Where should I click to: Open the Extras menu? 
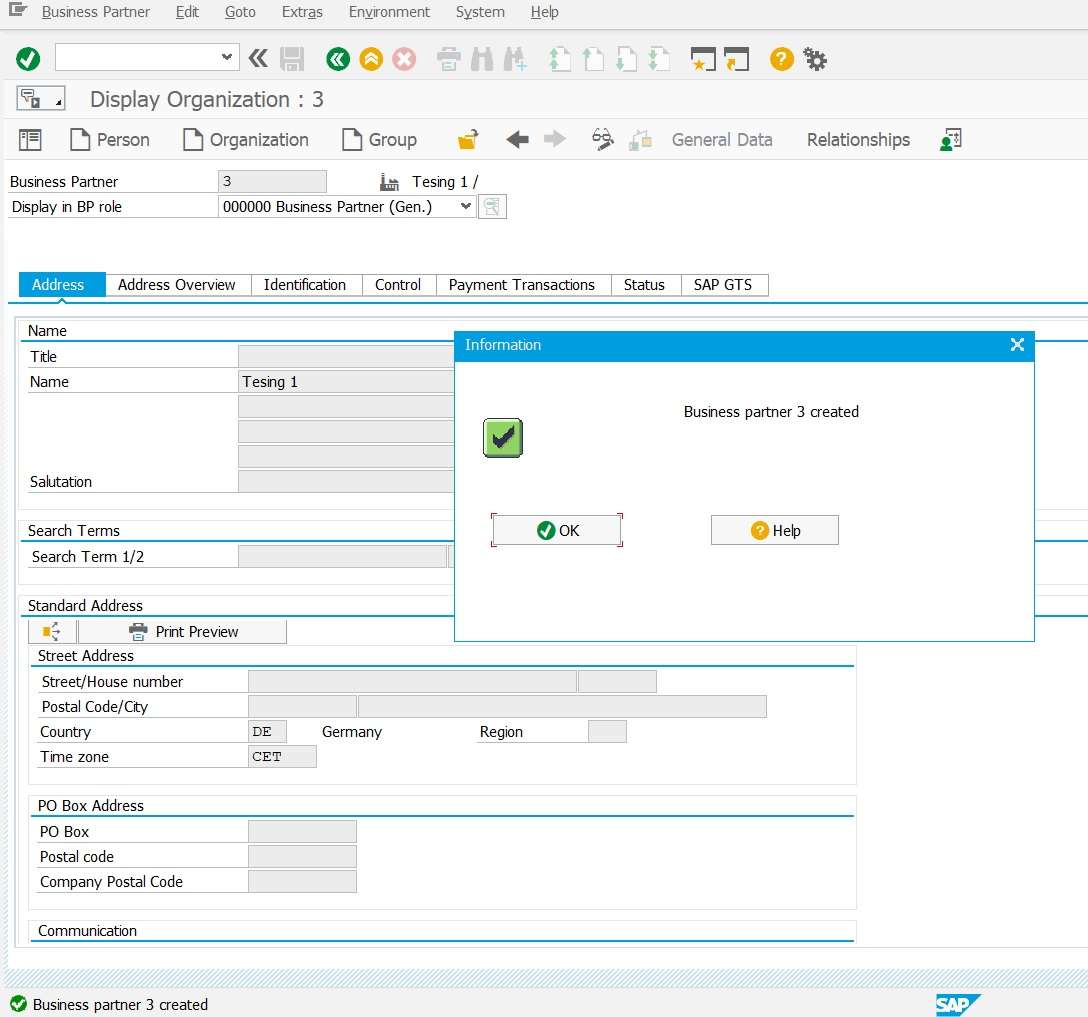click(x=302, y=12)
